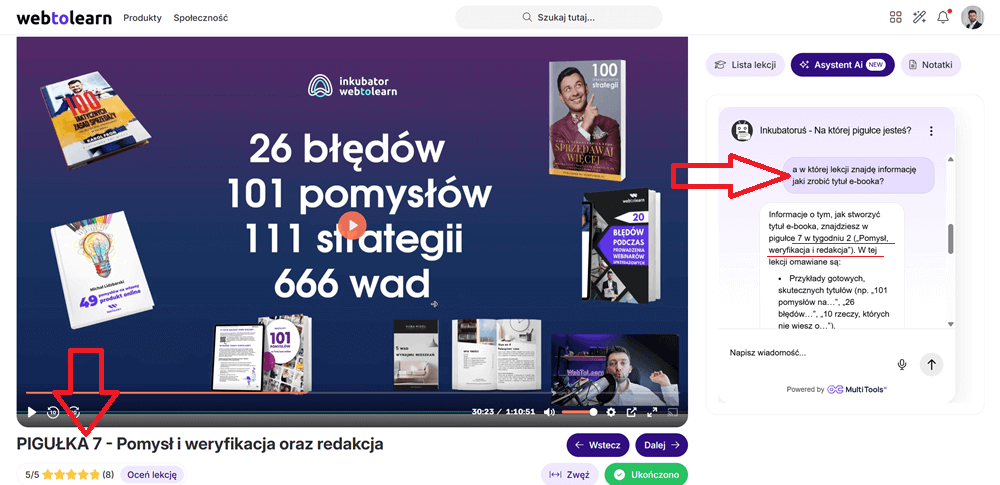This screenshot has height=485, width=1000.
Task: Open the Społeczność menu
Action: tap(200, 18)
